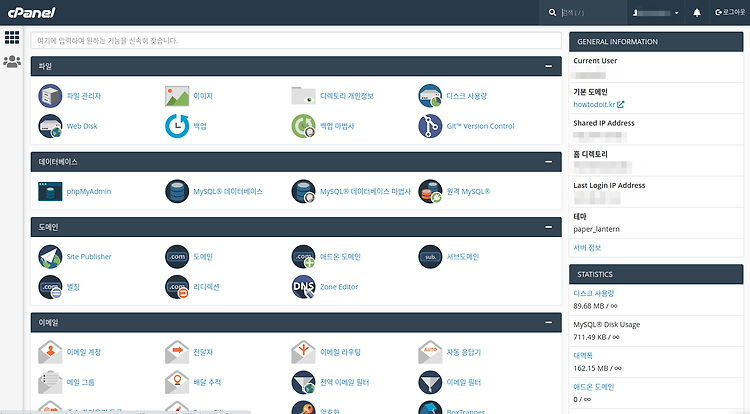Screen dimensions: 750x414
Task: Open the user manager people icon in sidebar
Action: tap(12, 62)
